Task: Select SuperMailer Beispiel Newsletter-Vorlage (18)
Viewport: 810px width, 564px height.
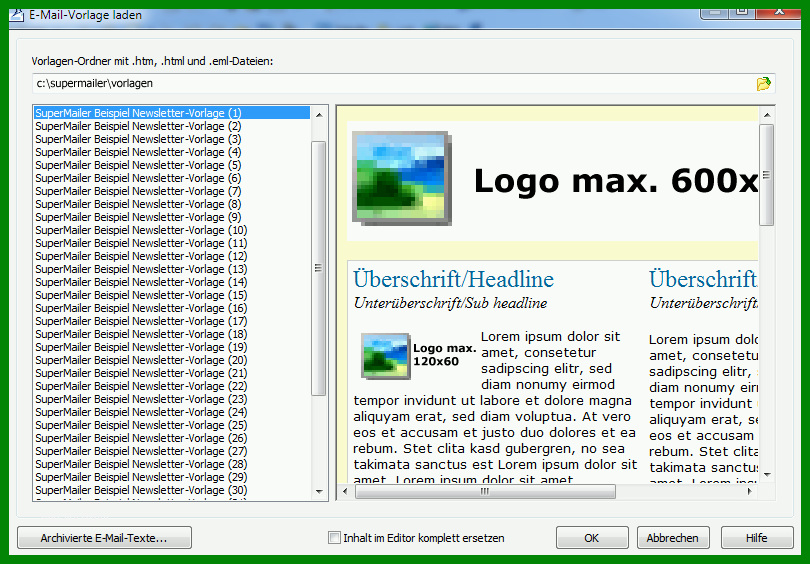Action: click(172, 334)
